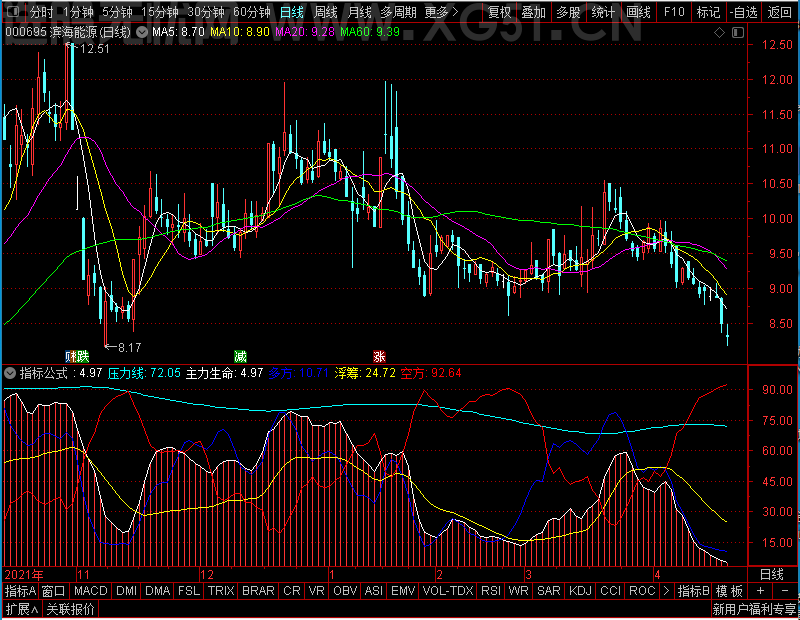Viewport: 800px width, 620px height.
Task: Click the 叠加 overlay button
Action: pos(534,12)
